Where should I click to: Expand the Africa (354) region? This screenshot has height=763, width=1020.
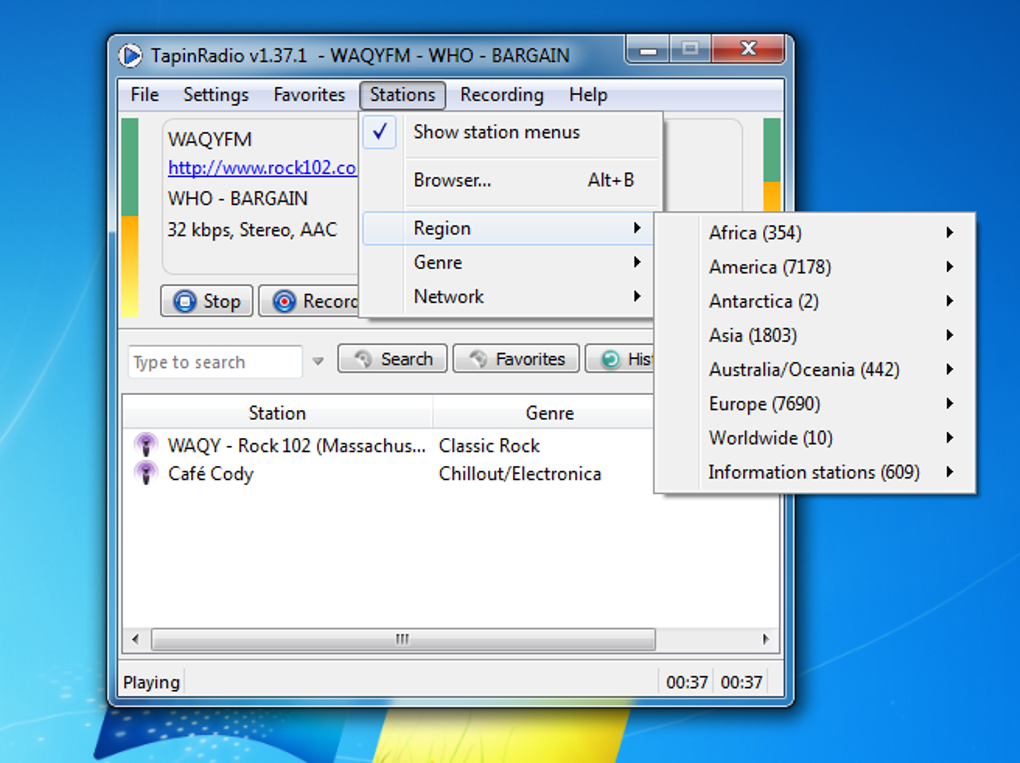pos(814,233)
